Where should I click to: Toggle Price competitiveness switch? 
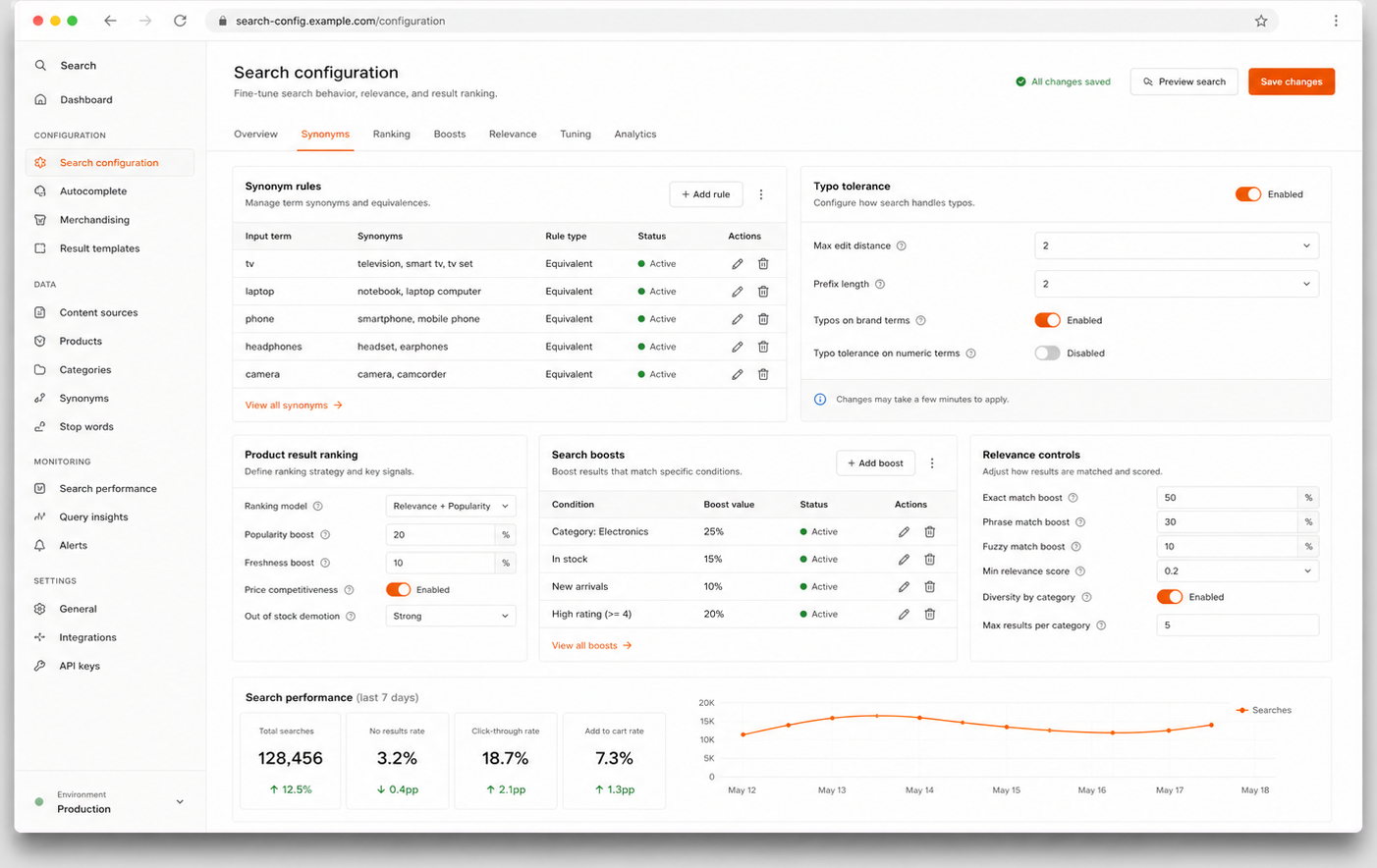point(398,590)
